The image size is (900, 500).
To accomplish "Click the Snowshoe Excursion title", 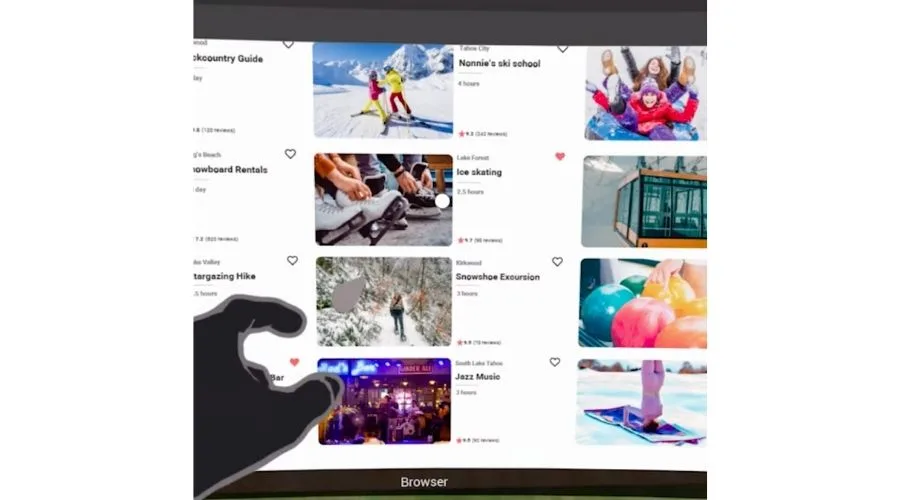I will (x=497, y=277).
